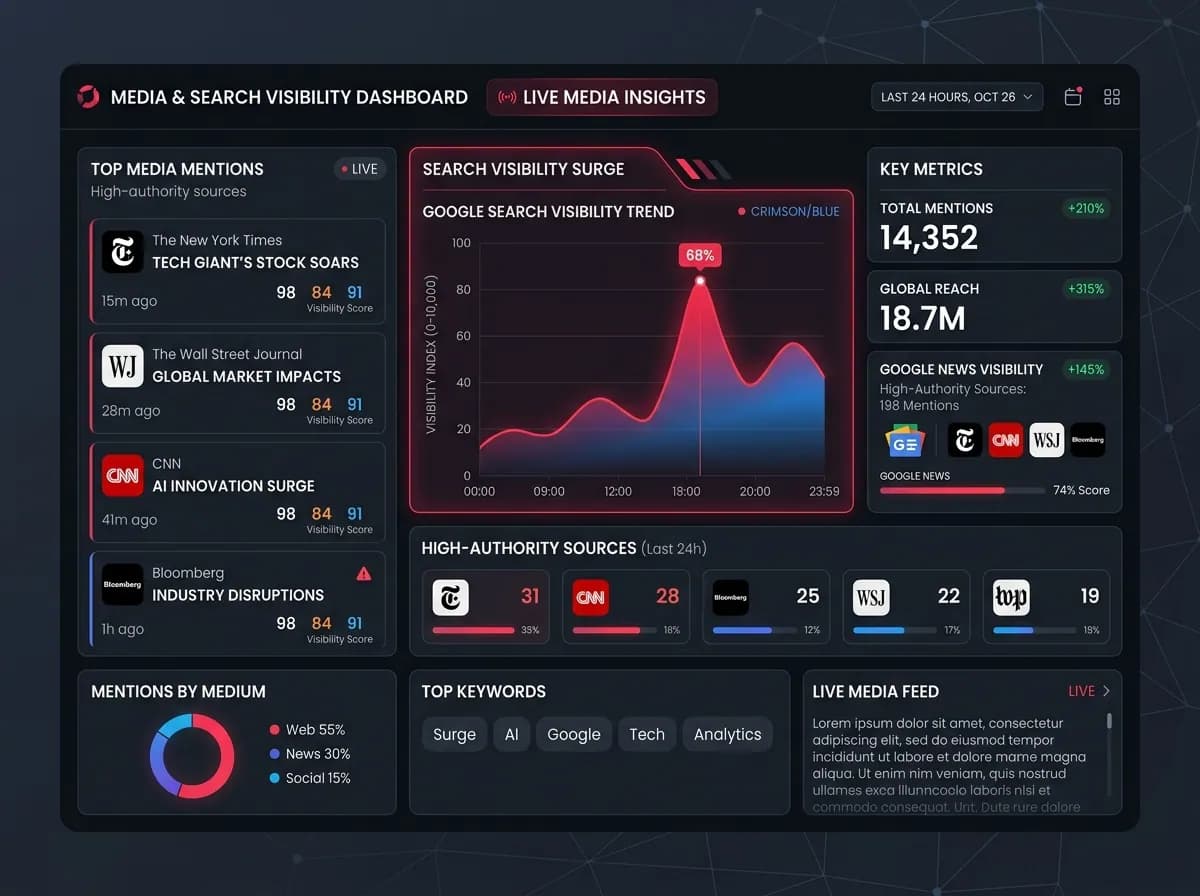This screenshot has height=896, width=1200.
Task: Click the Analytics keyword chip
Action: tap(728, 734)
